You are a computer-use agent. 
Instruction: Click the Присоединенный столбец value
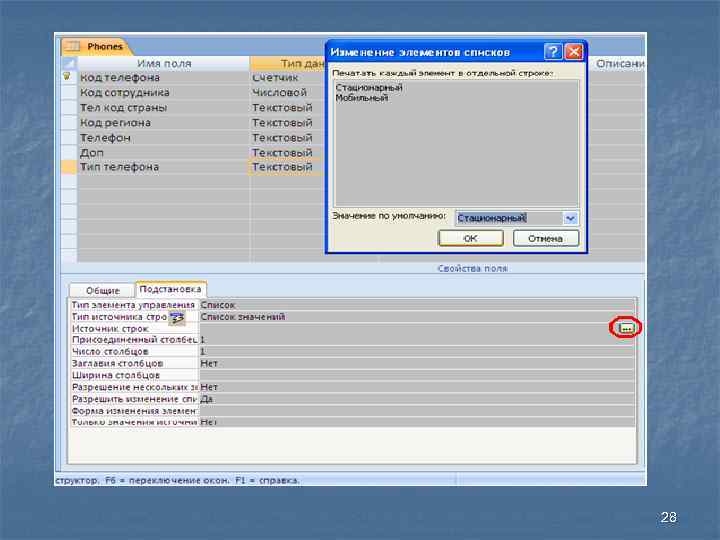click(x=417, y=340)
